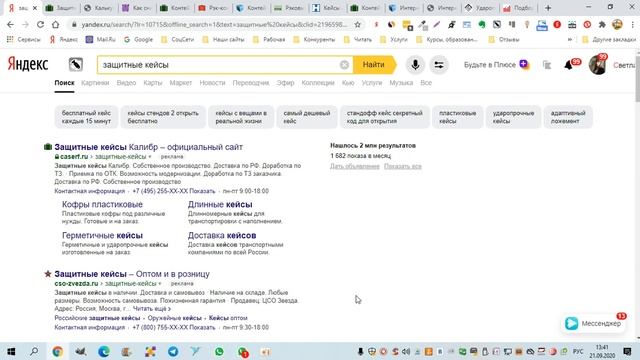Open the Доставка кейсов sitelink
This screenshot has height=360, width=640.
[x=222, y=236]
